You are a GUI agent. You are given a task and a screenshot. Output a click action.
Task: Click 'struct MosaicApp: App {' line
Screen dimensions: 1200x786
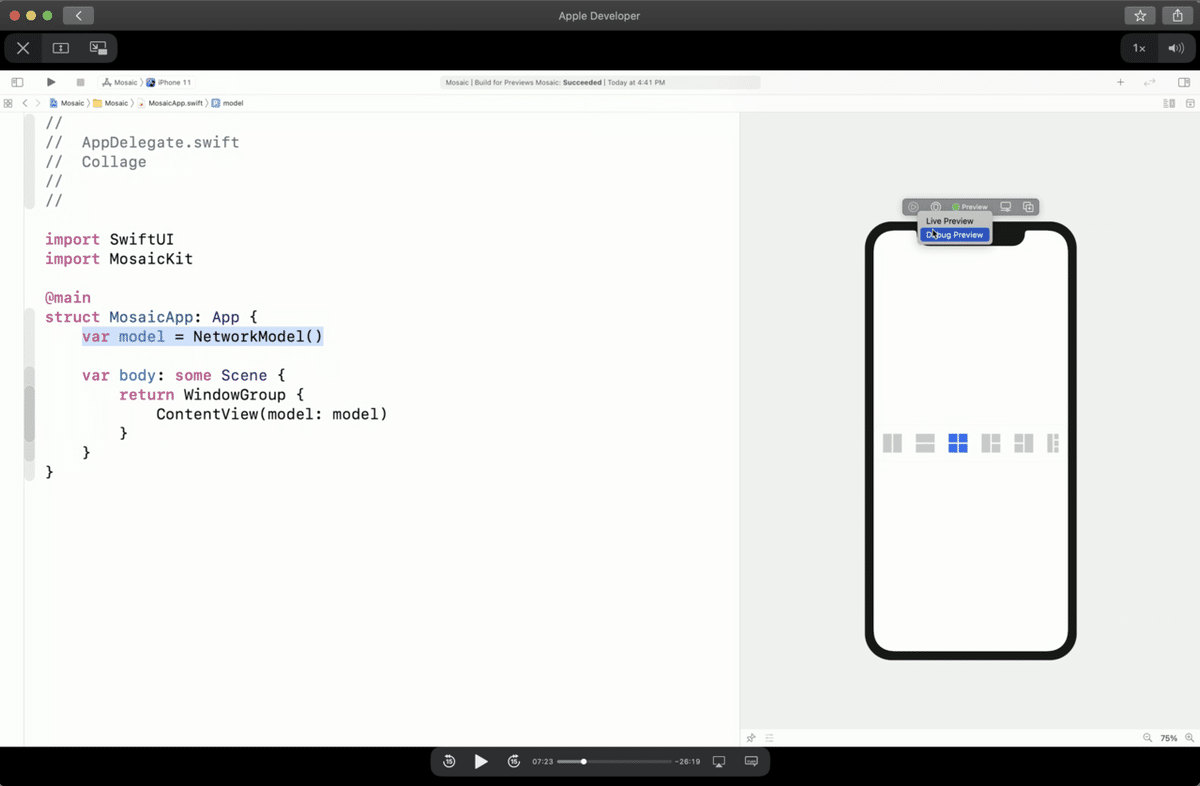tap(151, 317)
